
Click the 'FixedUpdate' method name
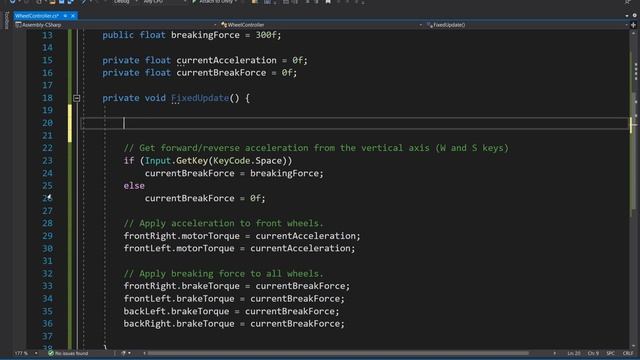[200, 98]
